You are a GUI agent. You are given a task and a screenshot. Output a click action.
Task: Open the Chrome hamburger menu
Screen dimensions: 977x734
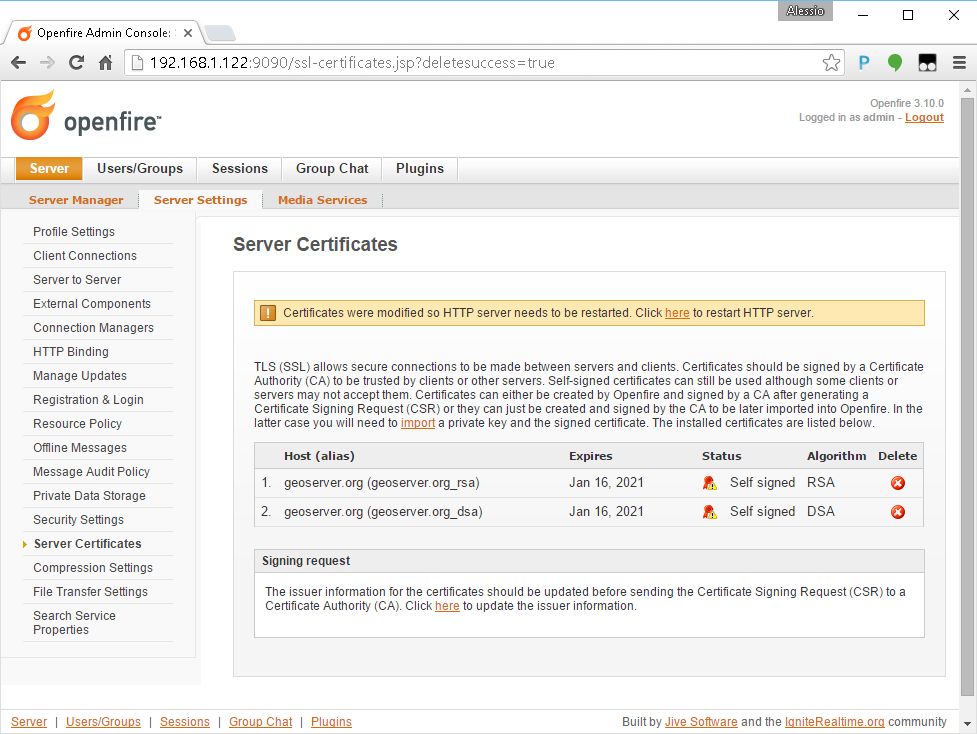click(959, 63)
